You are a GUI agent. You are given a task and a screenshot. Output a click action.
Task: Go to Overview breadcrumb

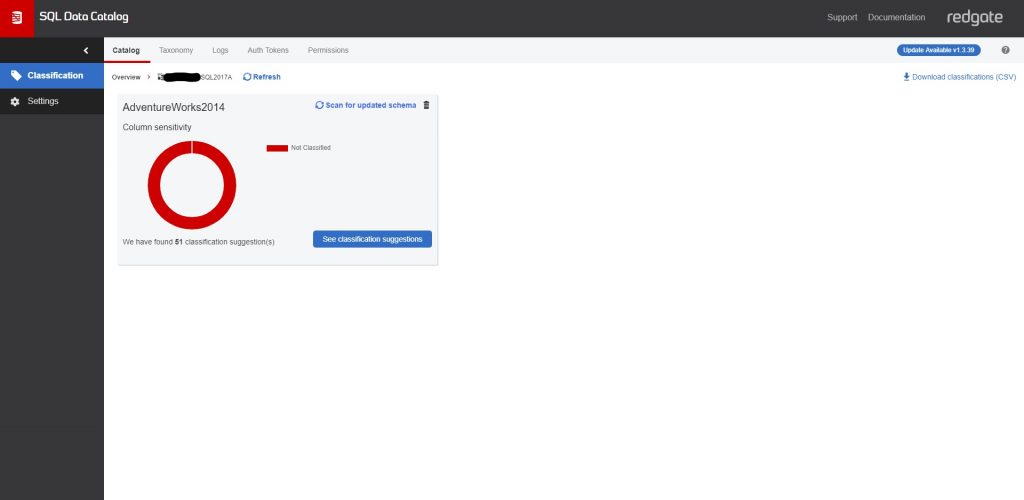126,77
